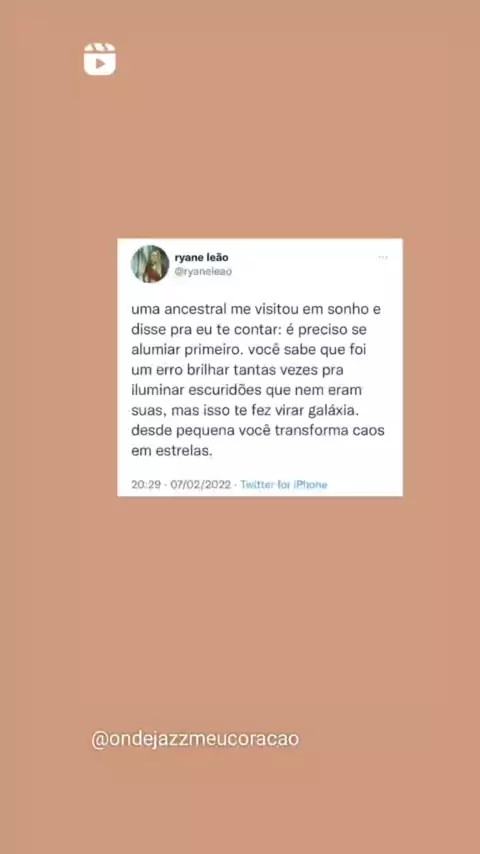Click the line 'iluminar escuridões que nem eram'
The height and width of the screenshot is (854, 480).
pyautogui.click(x=246, y=391)
